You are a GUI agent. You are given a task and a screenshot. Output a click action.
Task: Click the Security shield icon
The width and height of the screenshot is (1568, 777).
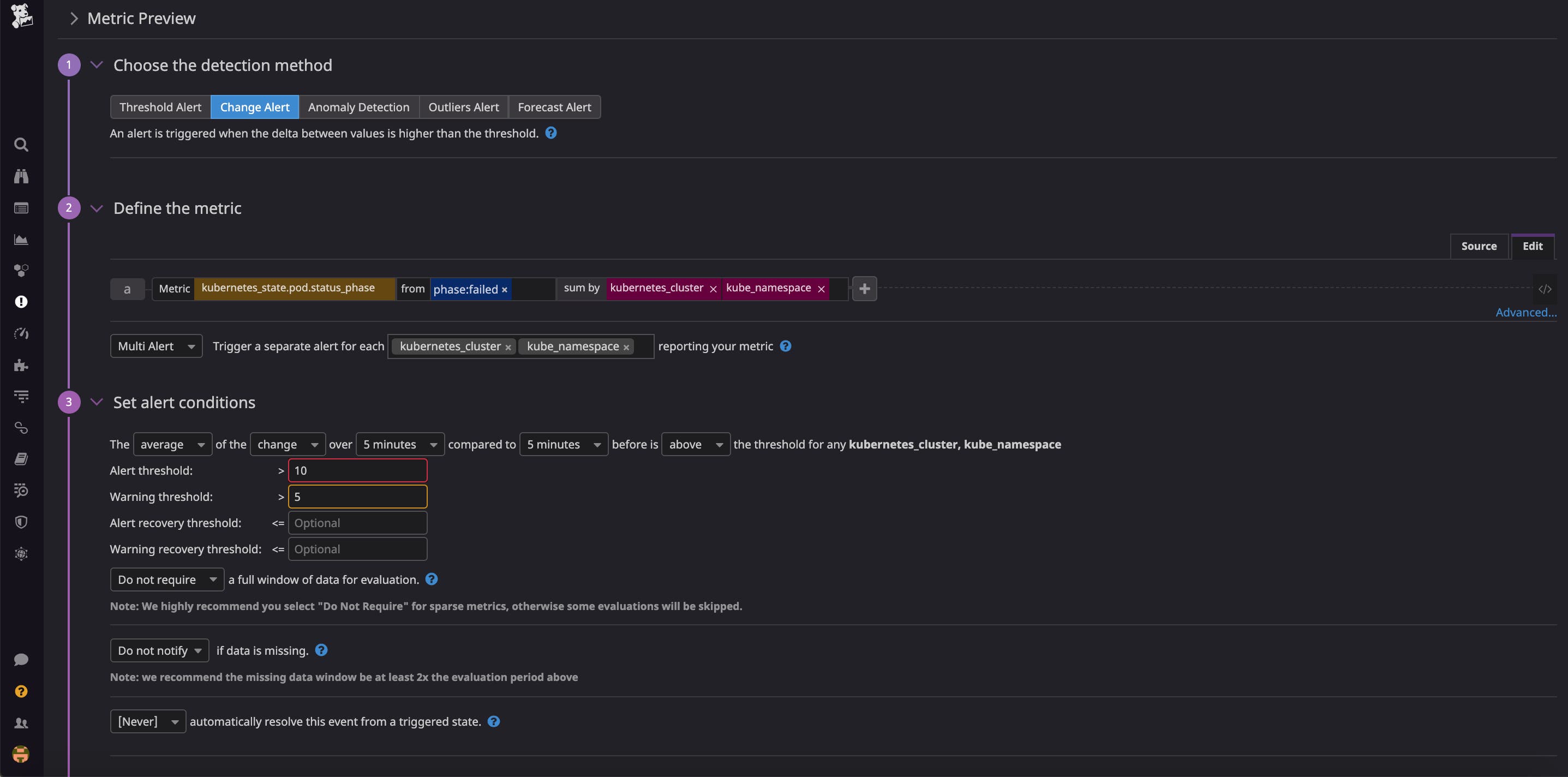(21, 521)
